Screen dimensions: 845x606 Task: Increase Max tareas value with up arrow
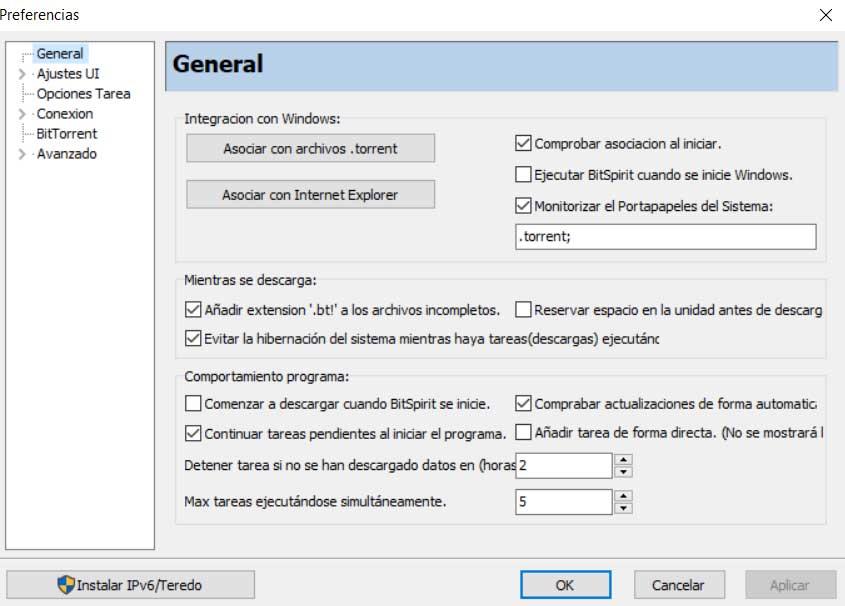pos(624,496)
